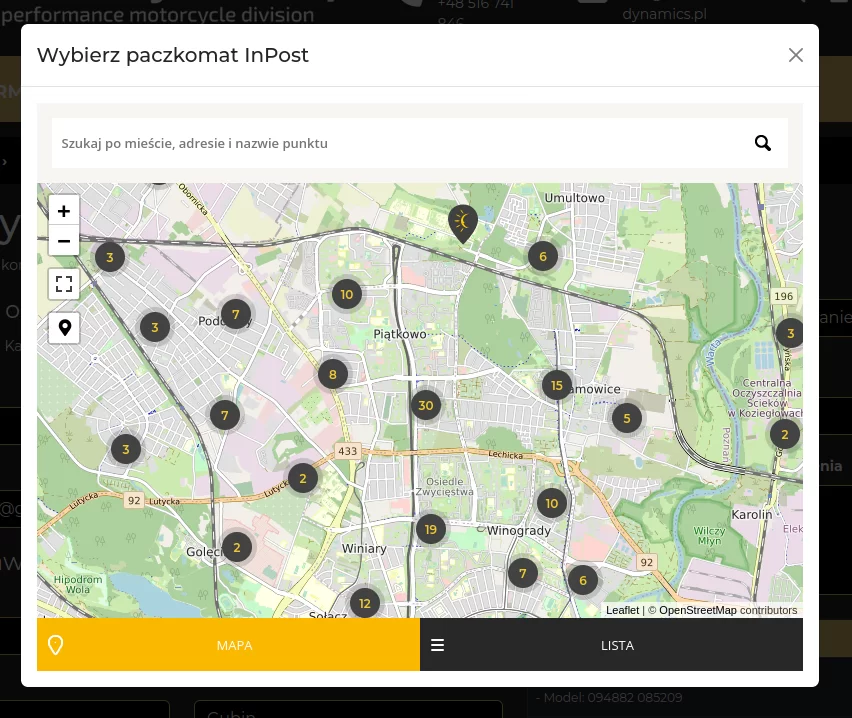Click the geolocation pin control

pyautogui.click(x=63, y=327)
